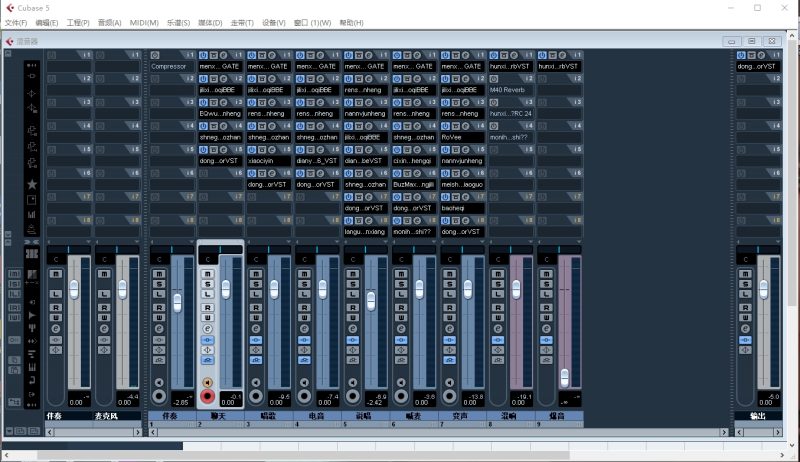Open the hunxi...?RC 24 insert slot menu

pyautogui.click(x=511, y=114)
